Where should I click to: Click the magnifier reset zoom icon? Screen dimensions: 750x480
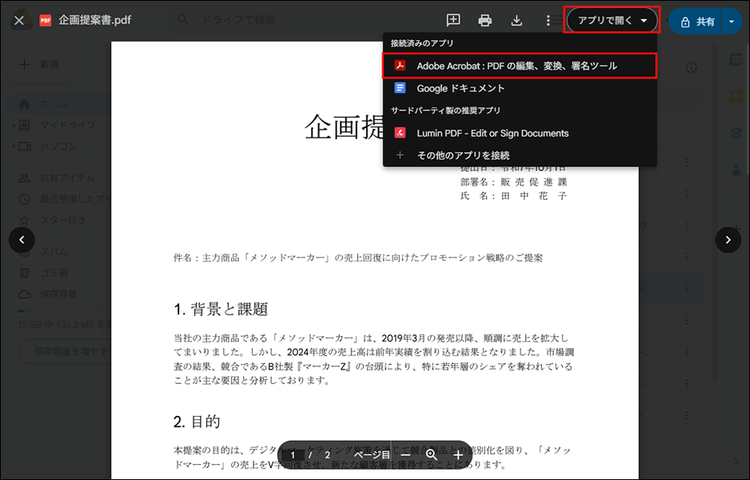point(432,454)
